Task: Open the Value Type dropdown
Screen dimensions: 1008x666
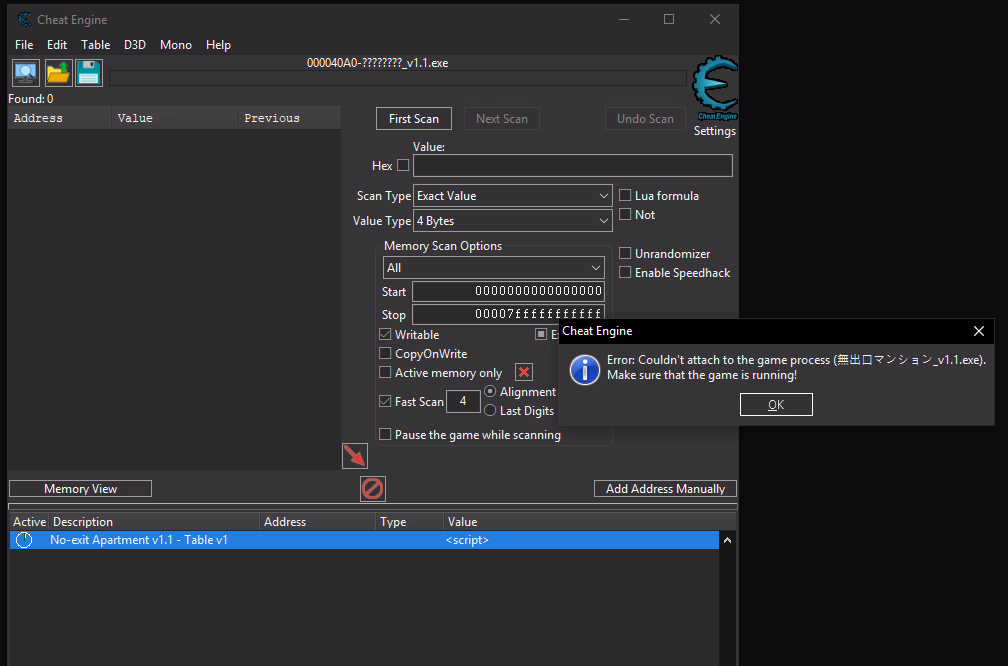Action: [x=513, y=221]
